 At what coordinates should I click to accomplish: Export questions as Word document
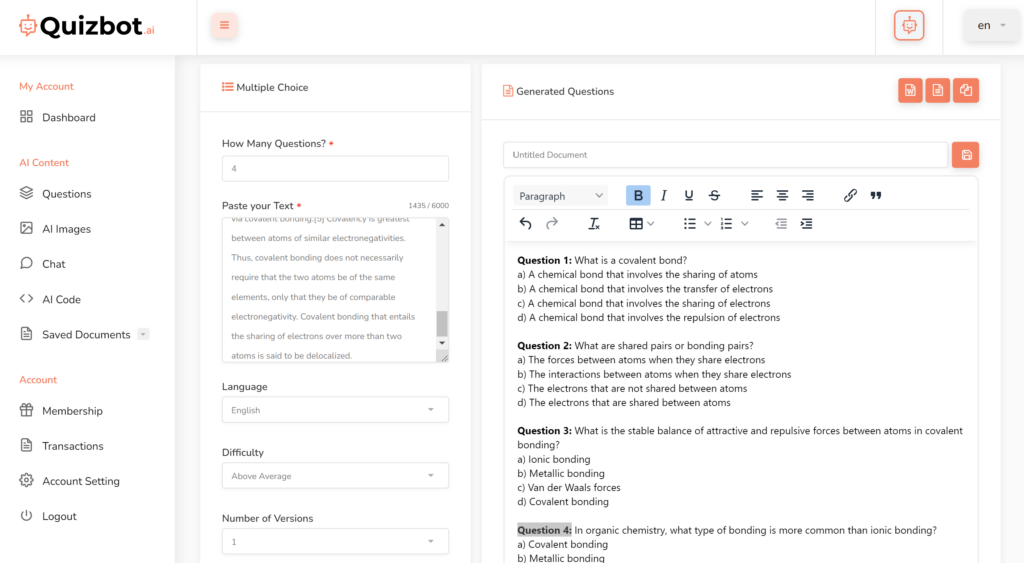[910, 91]
